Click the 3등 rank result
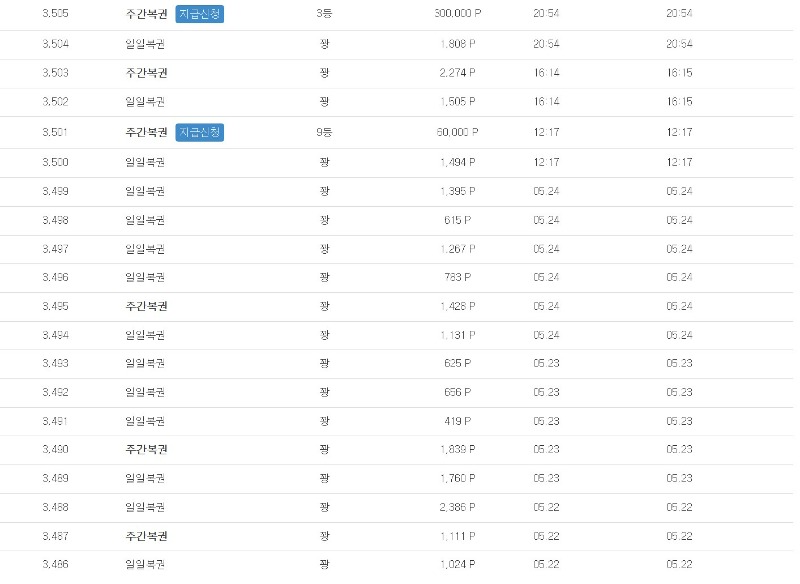This screenshot has height=584, width=800. pos(324,14)
